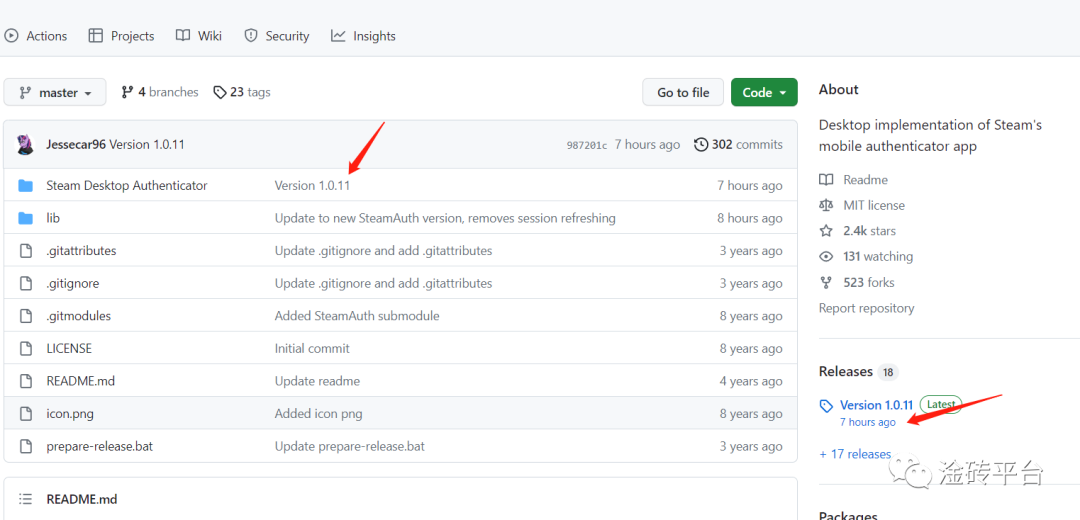View the 2.4k stars link

869,231
